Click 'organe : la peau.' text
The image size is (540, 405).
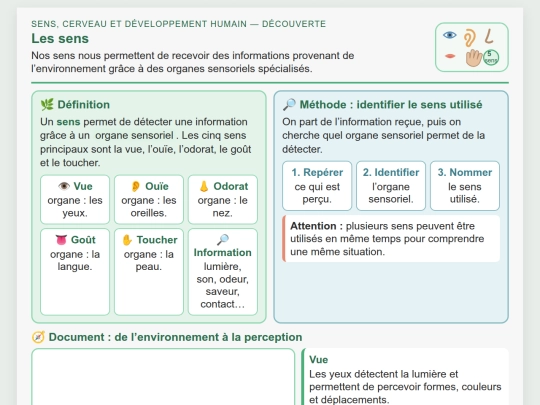click(x=149, y=260)
